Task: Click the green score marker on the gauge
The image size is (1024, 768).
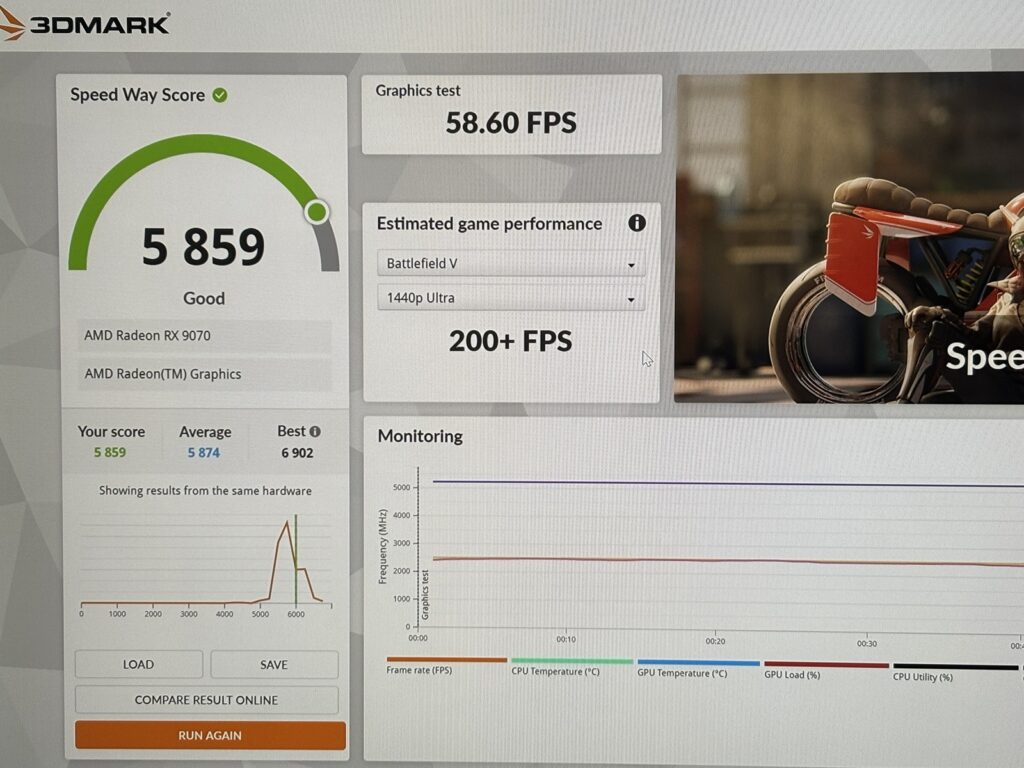Action: (x=317, y=212)
